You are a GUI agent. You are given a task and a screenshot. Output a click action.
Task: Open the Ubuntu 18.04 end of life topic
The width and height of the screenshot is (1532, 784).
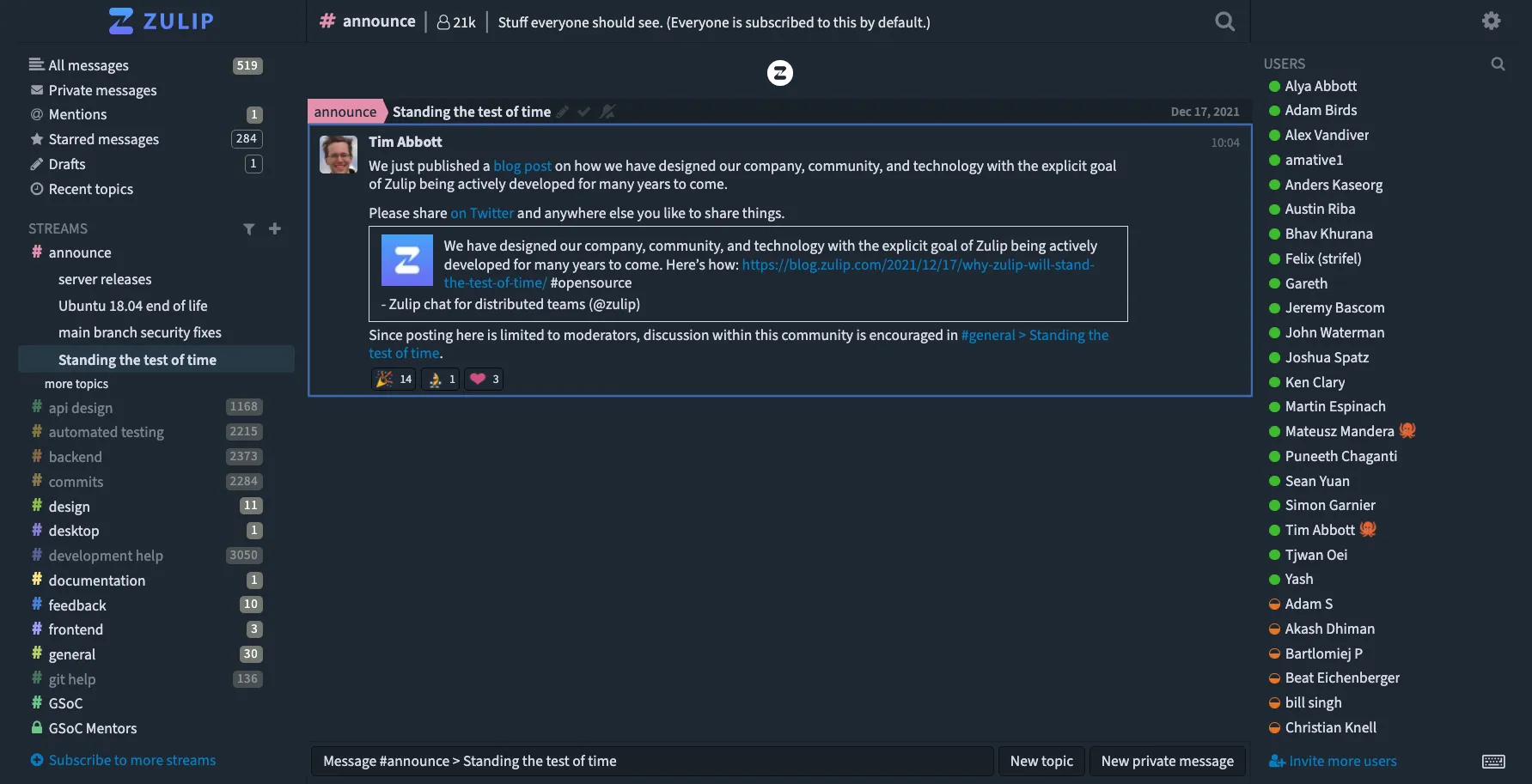132,306
